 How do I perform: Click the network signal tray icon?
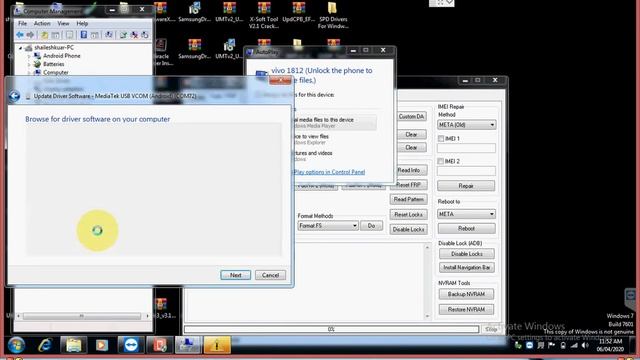574,345
